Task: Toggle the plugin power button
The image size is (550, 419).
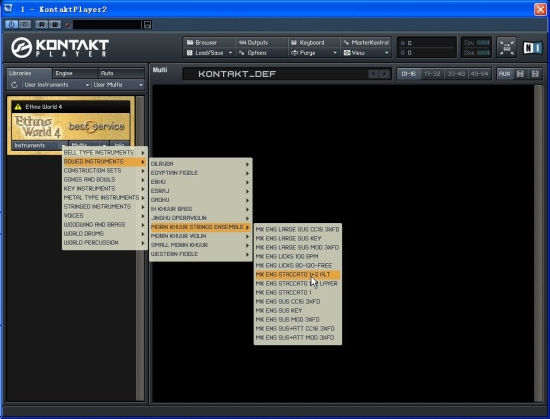Action: click(x=11, y=25)
